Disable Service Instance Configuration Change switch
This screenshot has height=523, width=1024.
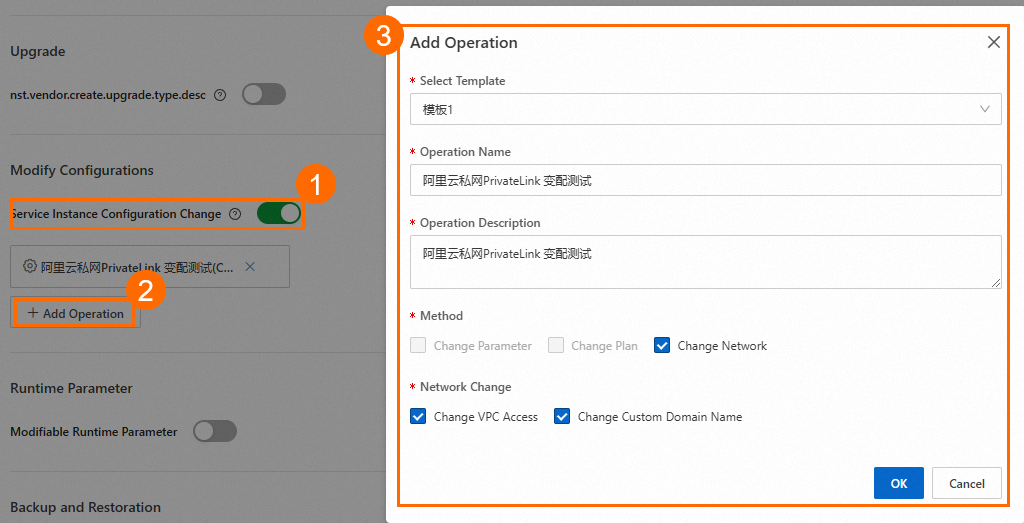click(279, 213)
